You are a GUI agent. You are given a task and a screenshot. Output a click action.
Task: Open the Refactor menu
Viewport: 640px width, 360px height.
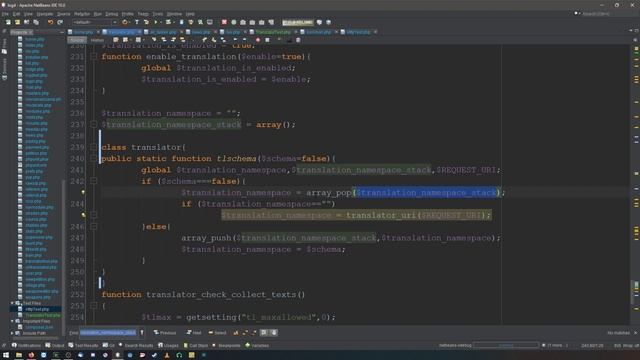pos(82,14)
